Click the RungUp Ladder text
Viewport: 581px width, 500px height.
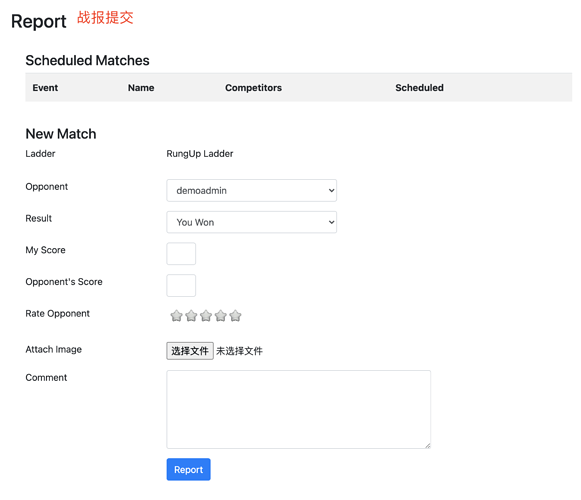200,154
